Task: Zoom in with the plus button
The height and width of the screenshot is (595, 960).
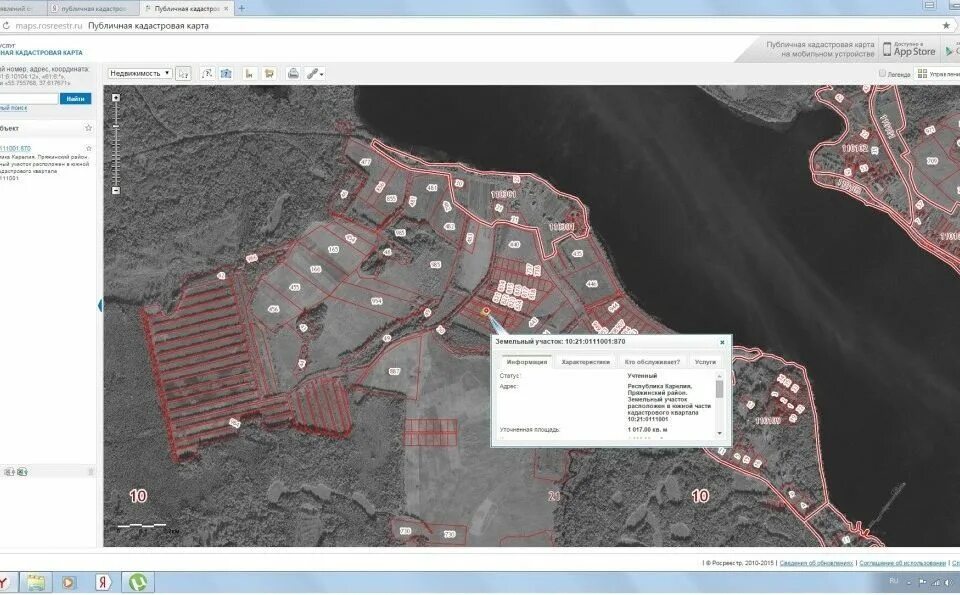Action: (116, 97)
